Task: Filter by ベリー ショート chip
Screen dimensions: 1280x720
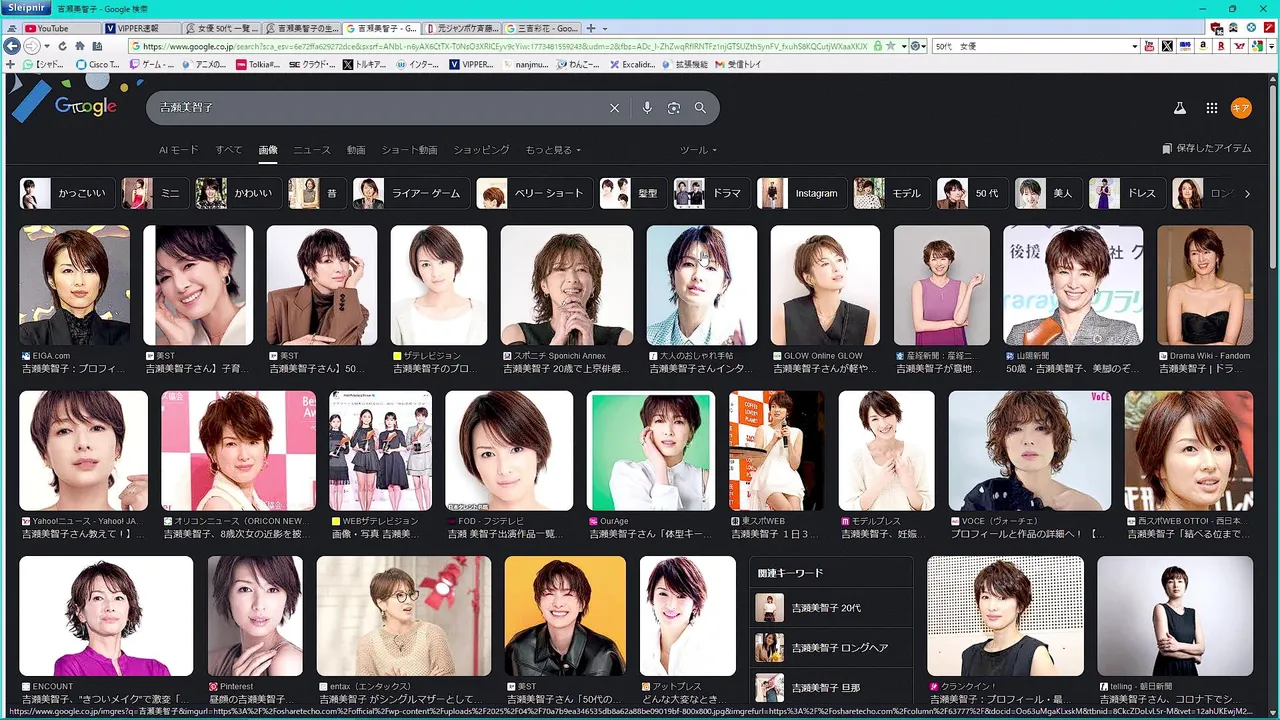Action: point(534,193)
